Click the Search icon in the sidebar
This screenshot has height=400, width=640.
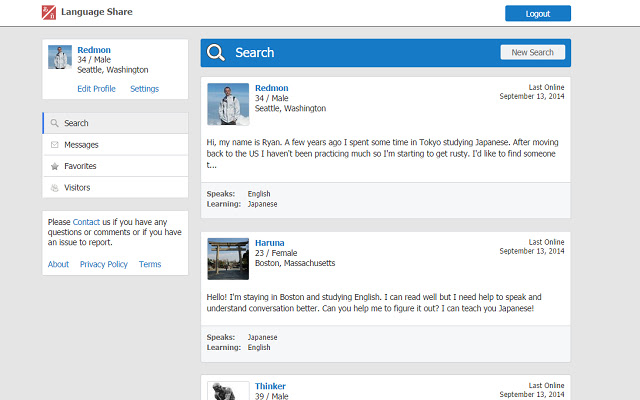click(54, 124)
